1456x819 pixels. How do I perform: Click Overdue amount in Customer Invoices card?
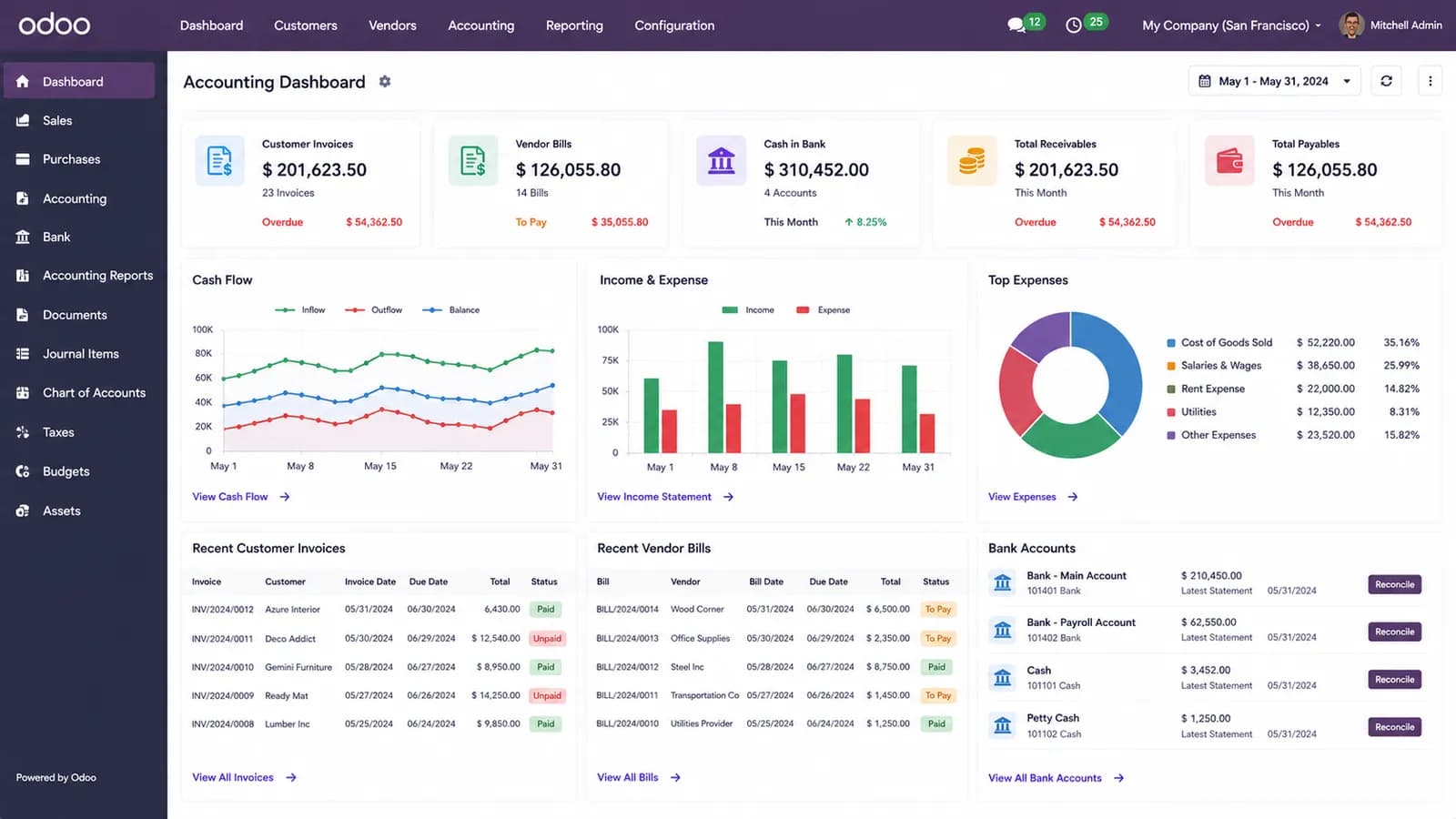click(x=374, y=222)
